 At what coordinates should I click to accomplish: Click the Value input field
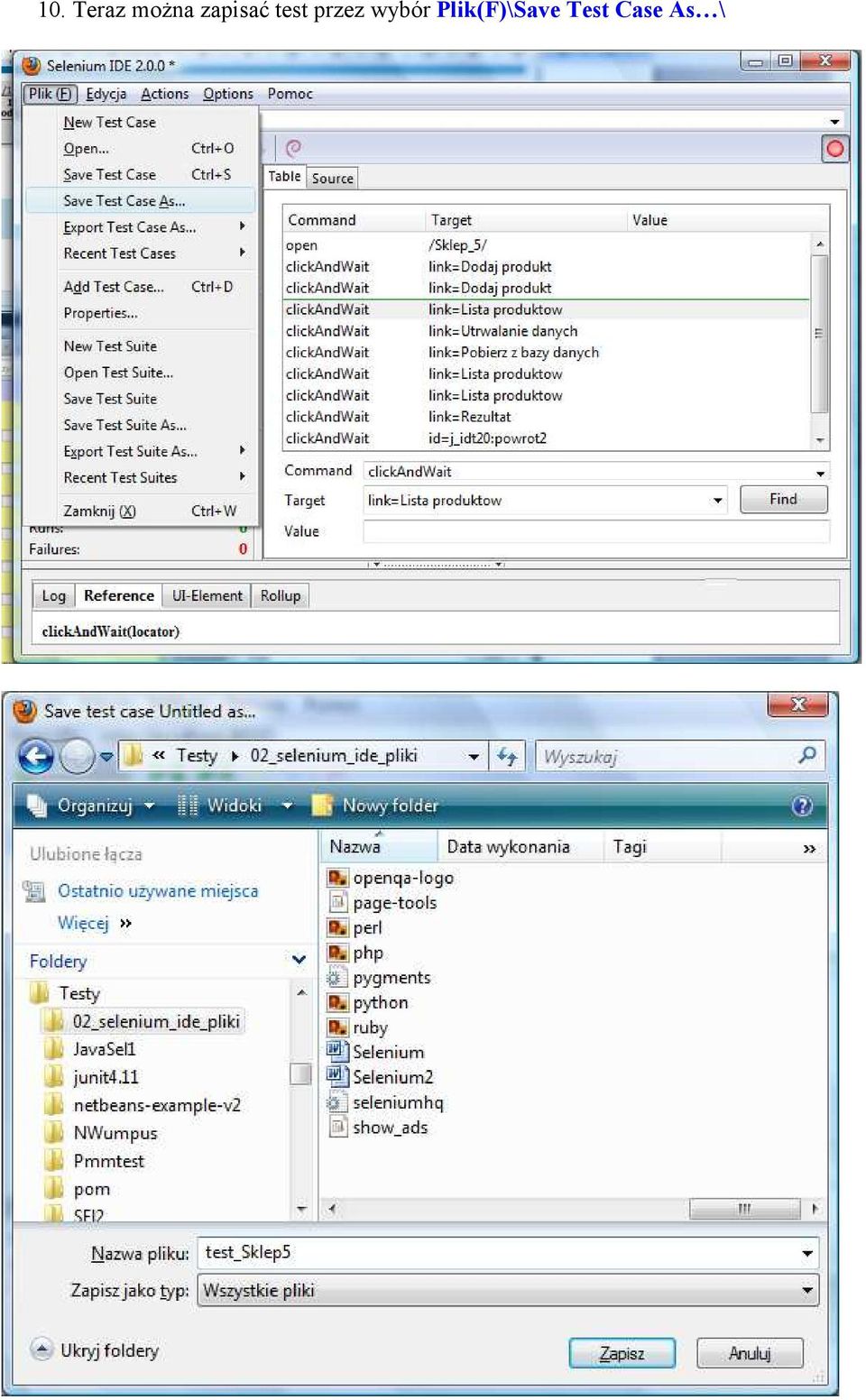pos(596,531)
